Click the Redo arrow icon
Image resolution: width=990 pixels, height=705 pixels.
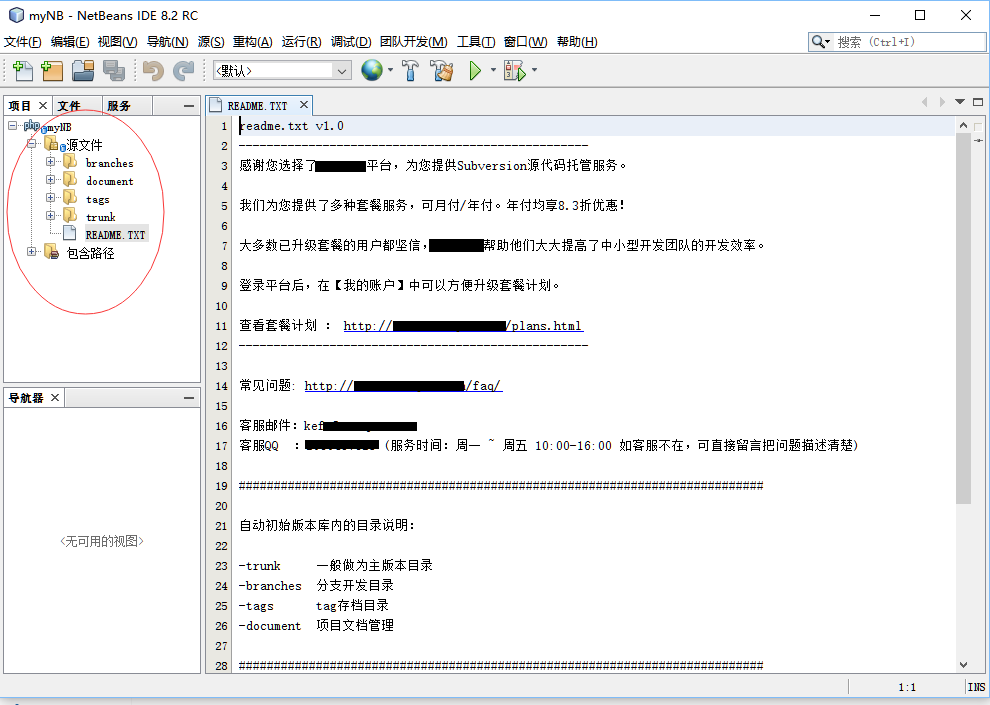(184, 71)
